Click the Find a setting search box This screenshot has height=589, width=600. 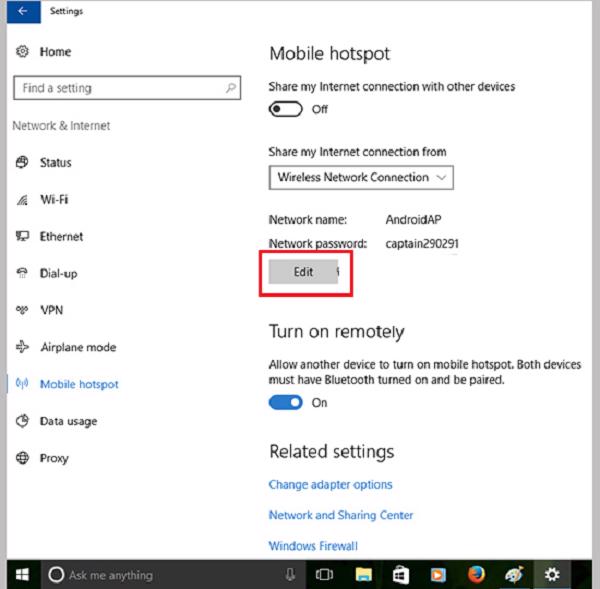pyautogui.click(x=126, y=88)
